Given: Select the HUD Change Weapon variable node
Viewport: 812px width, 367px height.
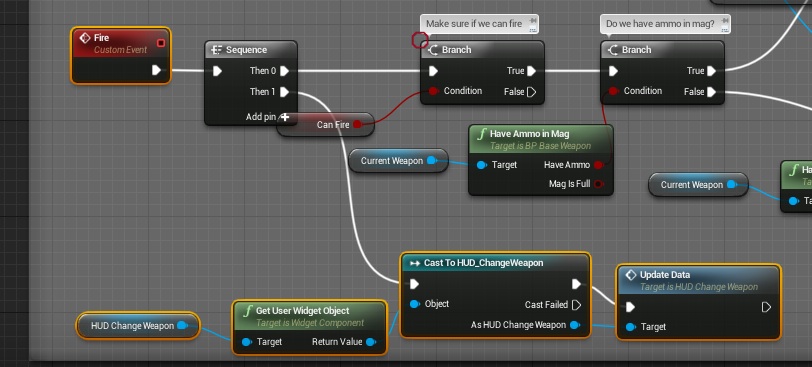Looking at the screenshot, I should [138, 326].
